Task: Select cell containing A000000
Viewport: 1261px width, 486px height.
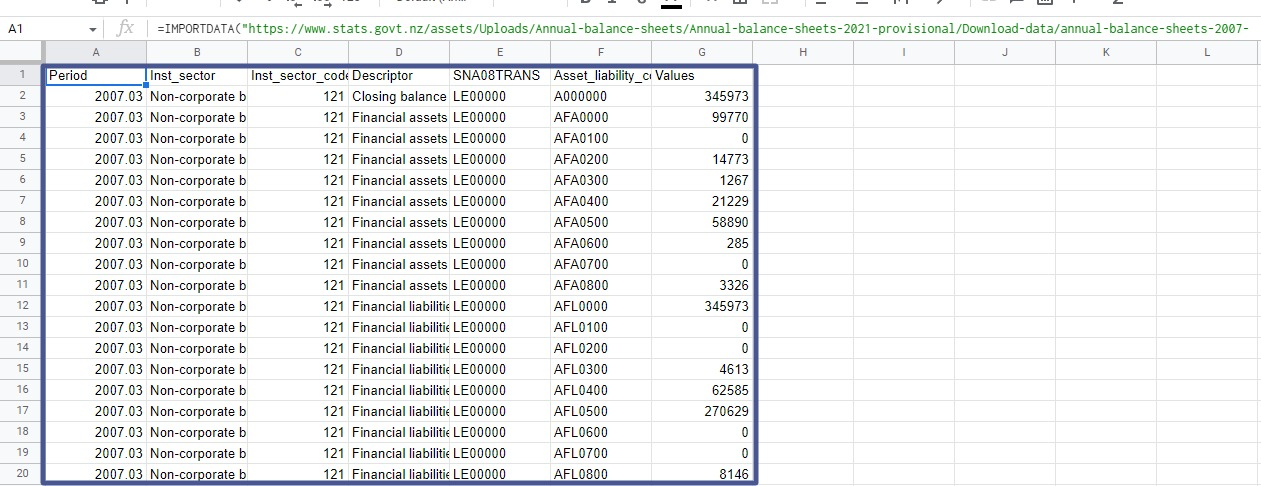Action: tap(601, 96)
